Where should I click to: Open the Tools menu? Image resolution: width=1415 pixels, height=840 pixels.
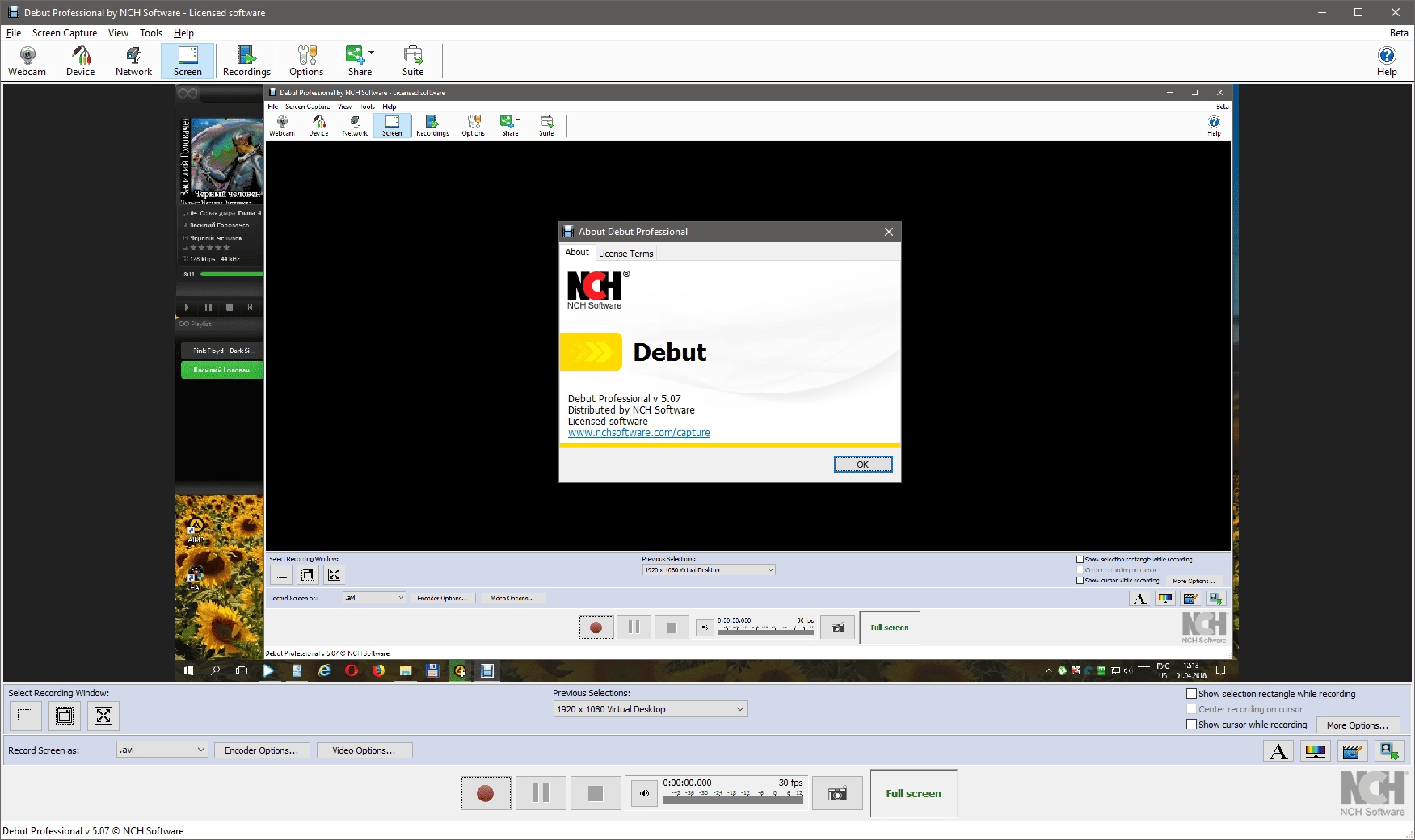click(151, 33)
